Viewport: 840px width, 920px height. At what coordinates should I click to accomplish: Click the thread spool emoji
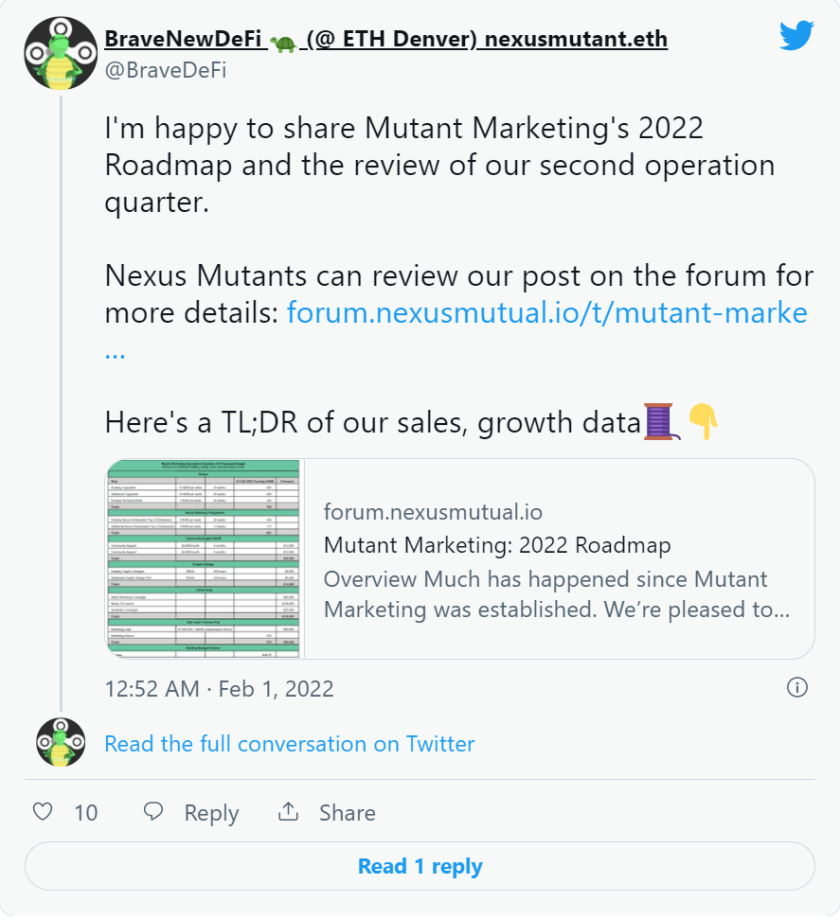[661, 421]
